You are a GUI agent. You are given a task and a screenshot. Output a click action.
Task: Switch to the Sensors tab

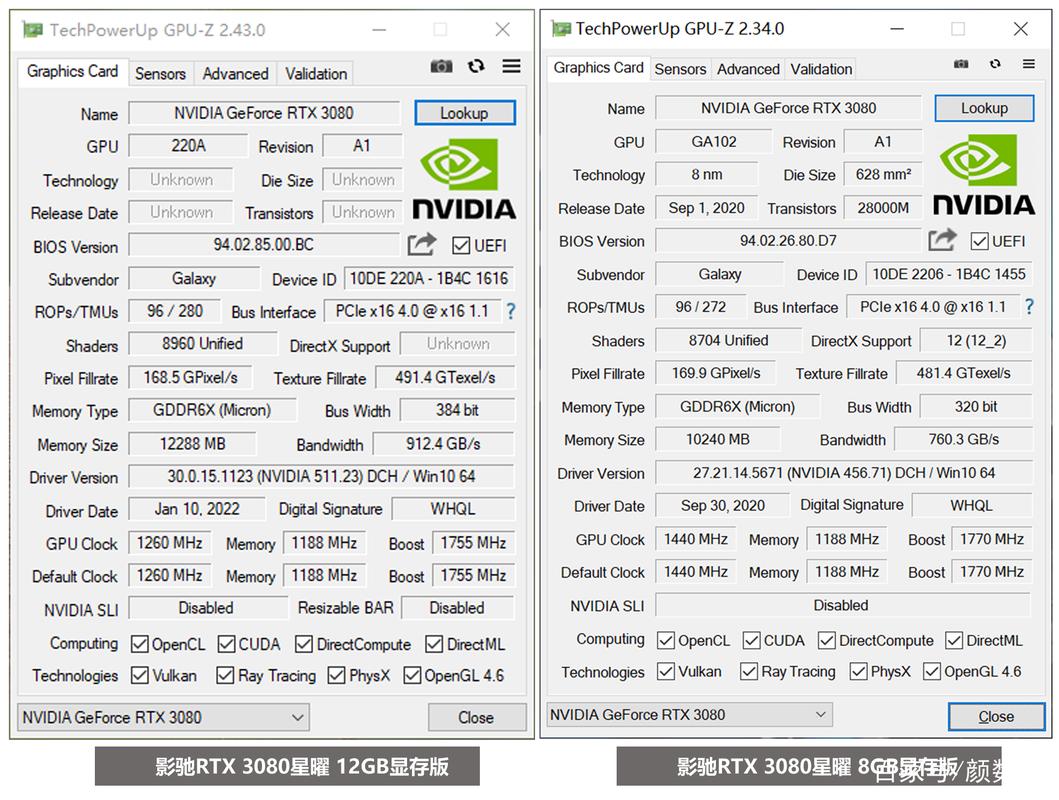tap(160, 73)
